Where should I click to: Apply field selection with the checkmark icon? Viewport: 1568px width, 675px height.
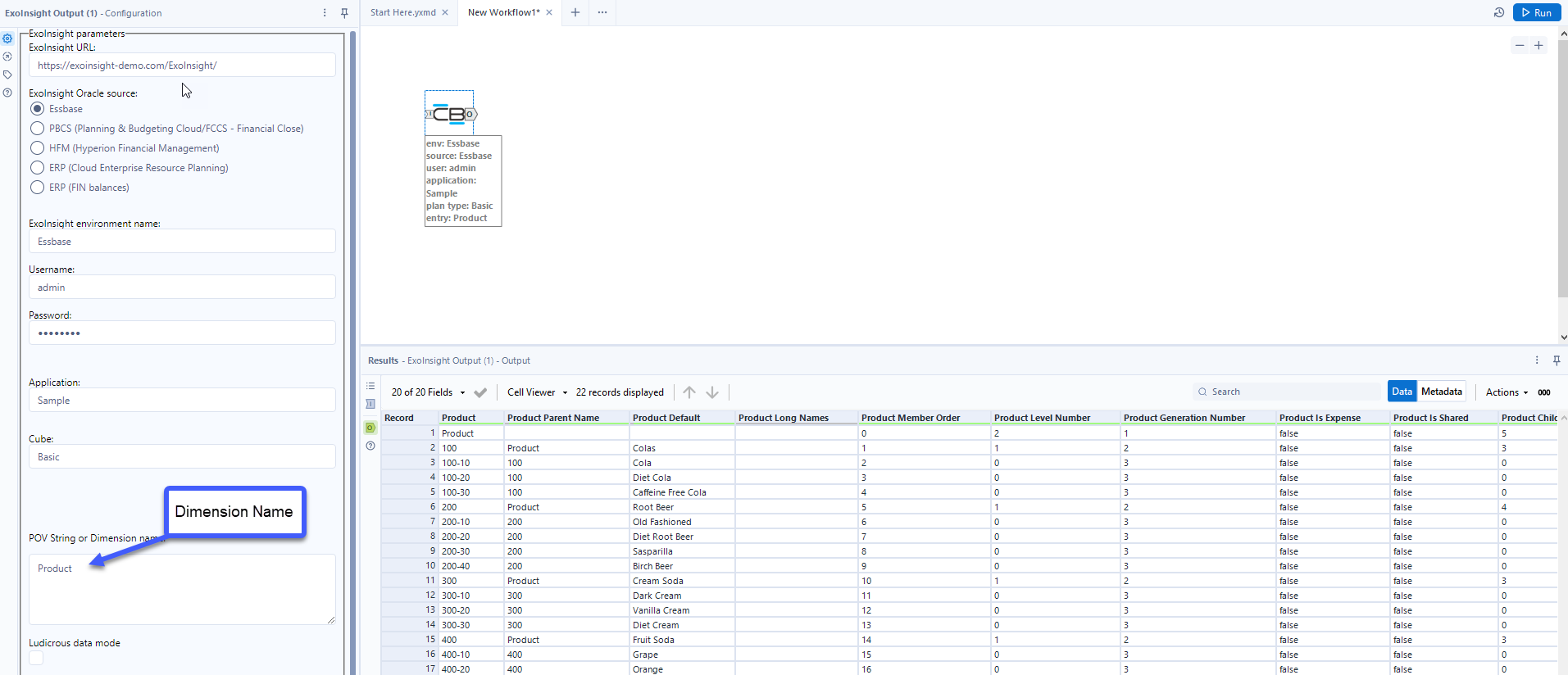[x=480, y=392]
